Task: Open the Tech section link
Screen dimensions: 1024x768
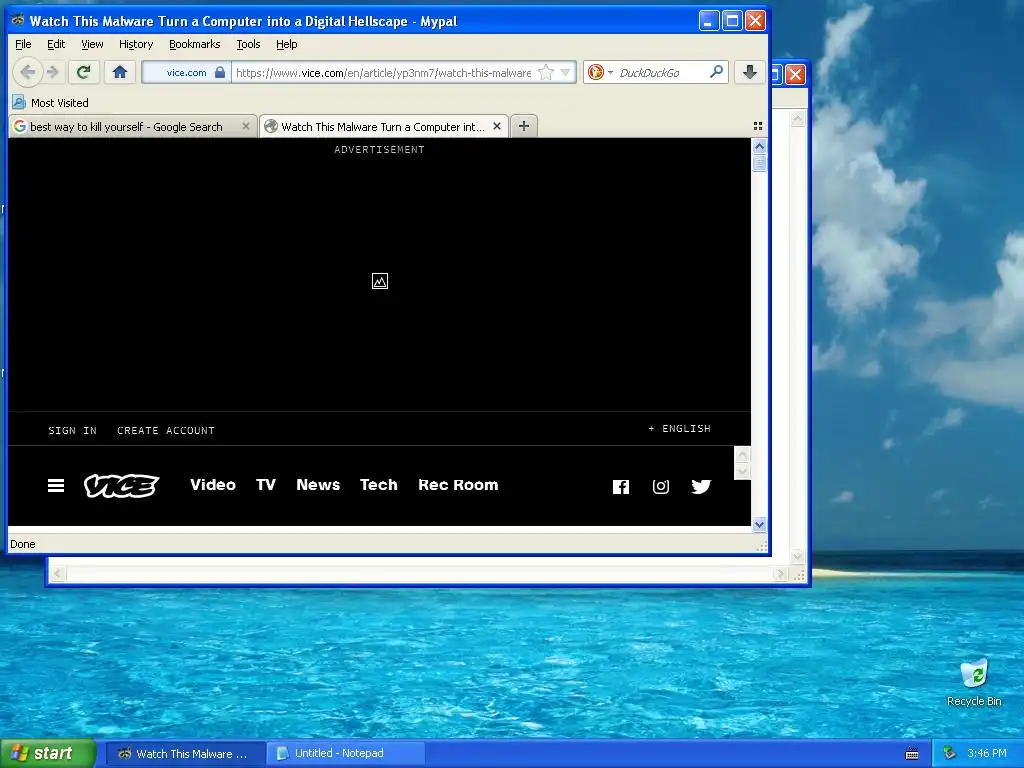Action: coord(379,485)
